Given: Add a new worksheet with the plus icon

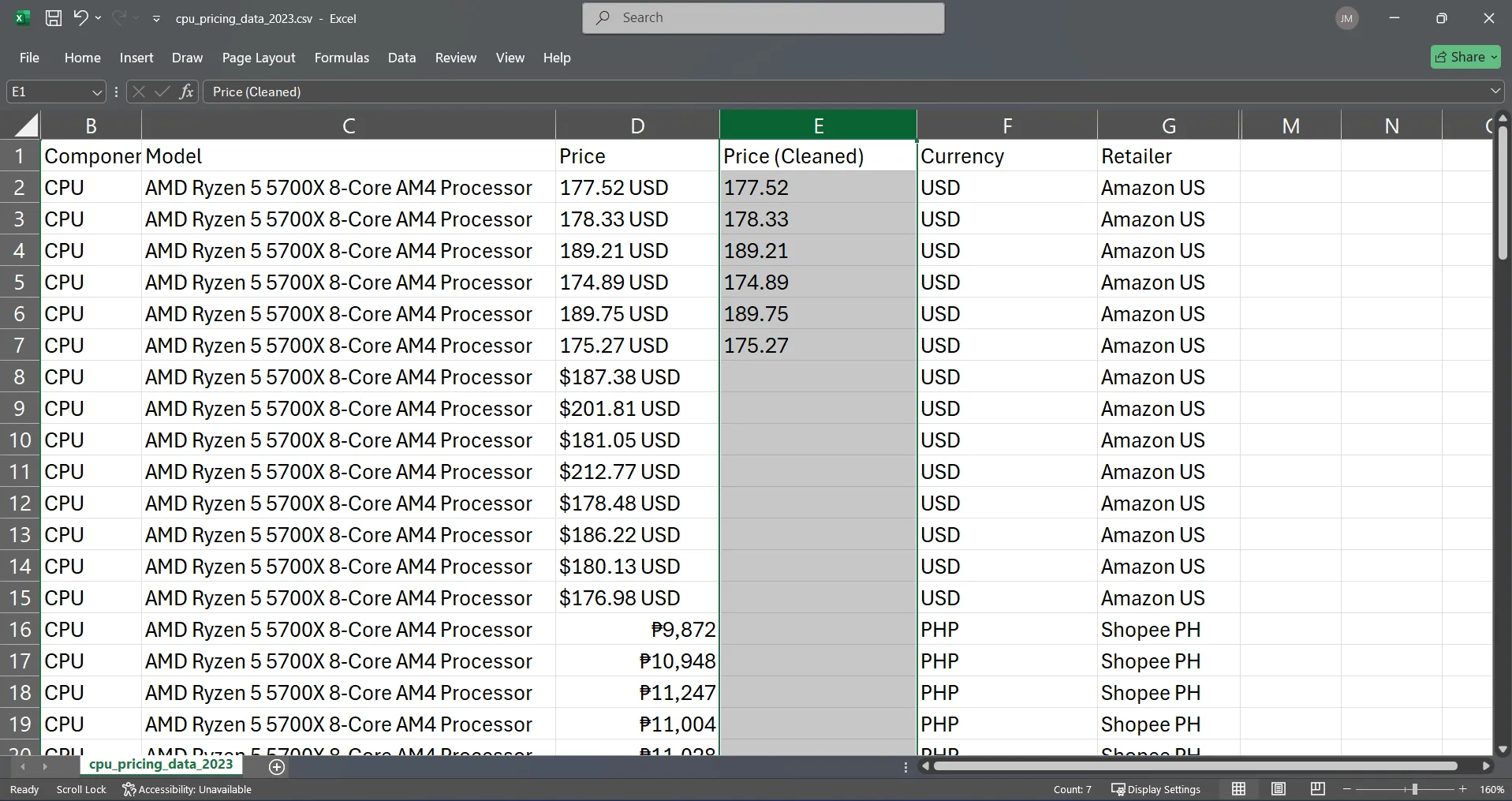Looking at the screenshot, I should tap(276, 766).
